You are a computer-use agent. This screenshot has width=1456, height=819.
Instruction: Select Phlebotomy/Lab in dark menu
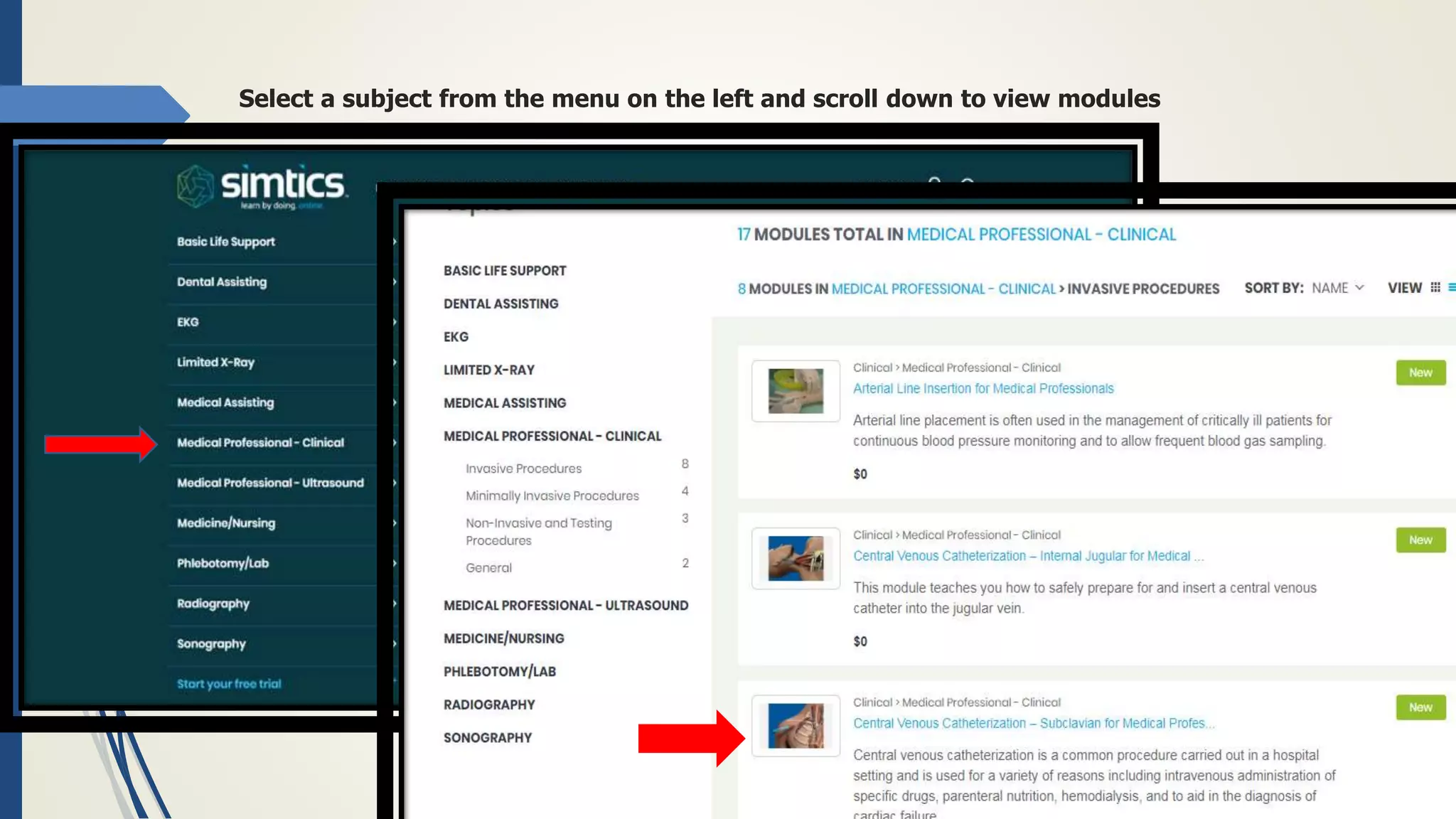223,563
